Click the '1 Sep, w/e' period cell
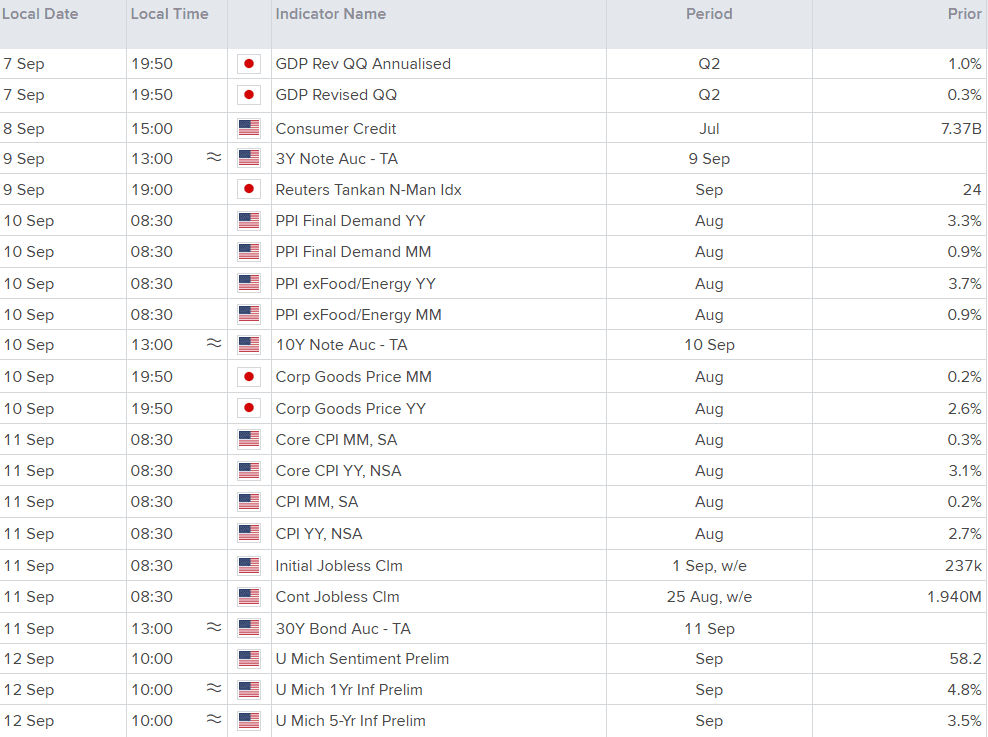This screenshot has width=988, height=737. click(709, 566)
